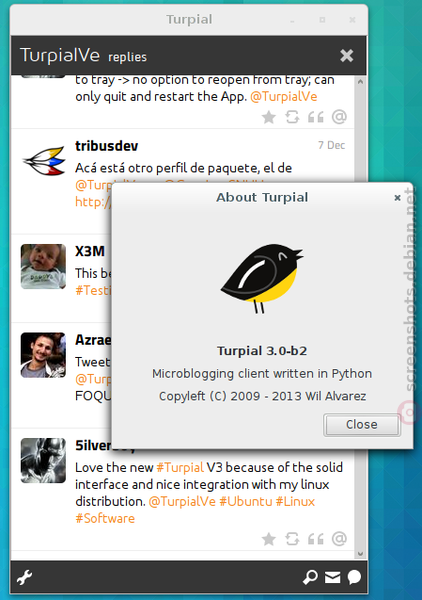Image resolution: width=422 pixels, height=600 pixels.
Task: Close About Turpial dialog with X
Action: coord(398,198)
